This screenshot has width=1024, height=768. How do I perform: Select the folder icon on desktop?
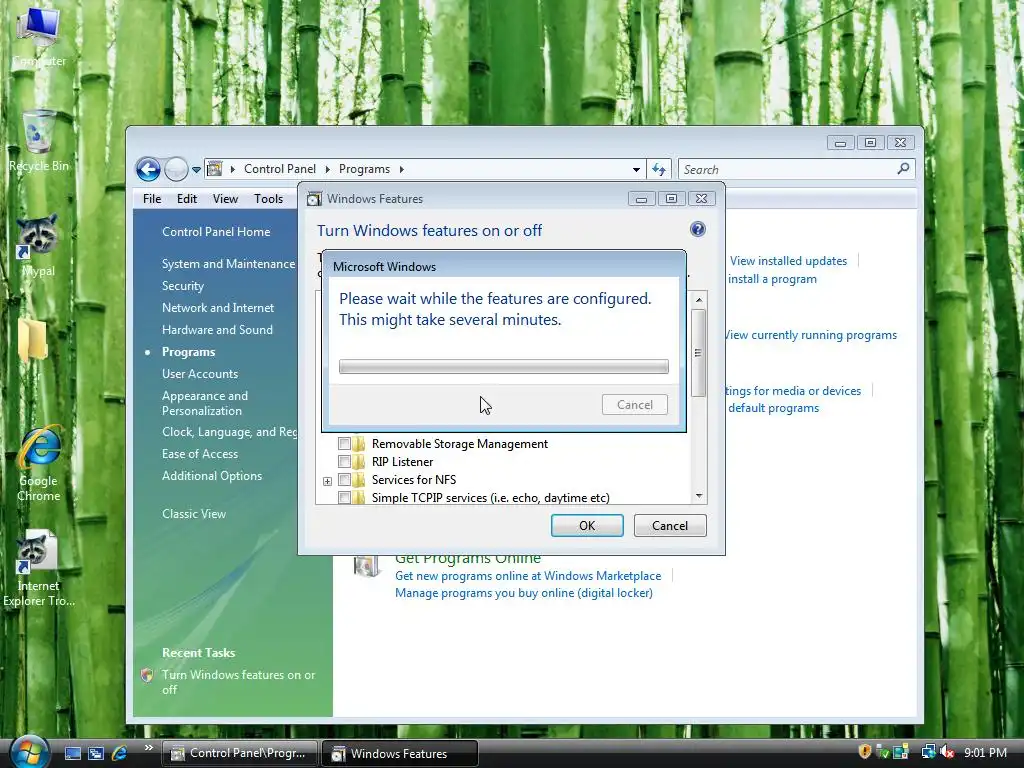31,340
